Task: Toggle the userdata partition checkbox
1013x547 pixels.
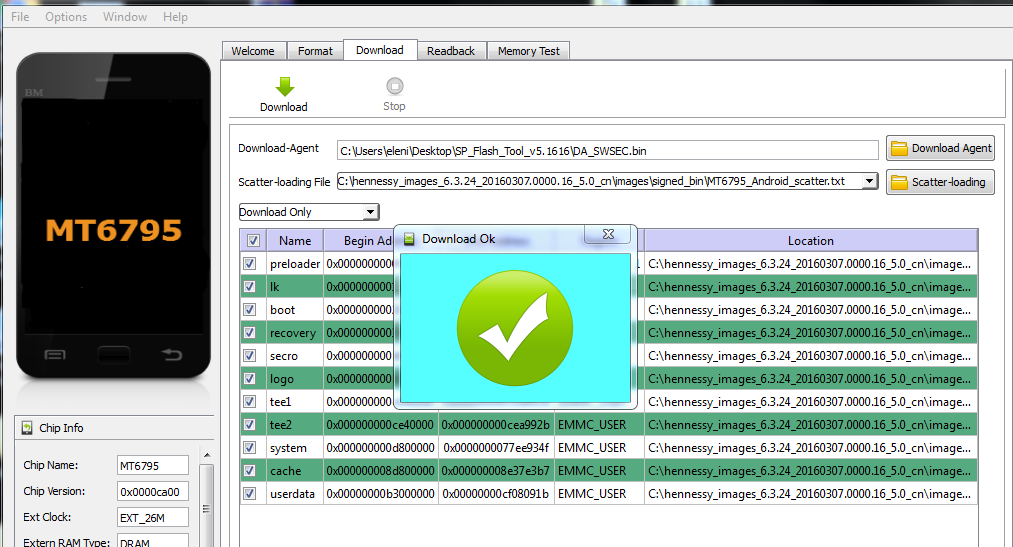Action: pos(250,493)
